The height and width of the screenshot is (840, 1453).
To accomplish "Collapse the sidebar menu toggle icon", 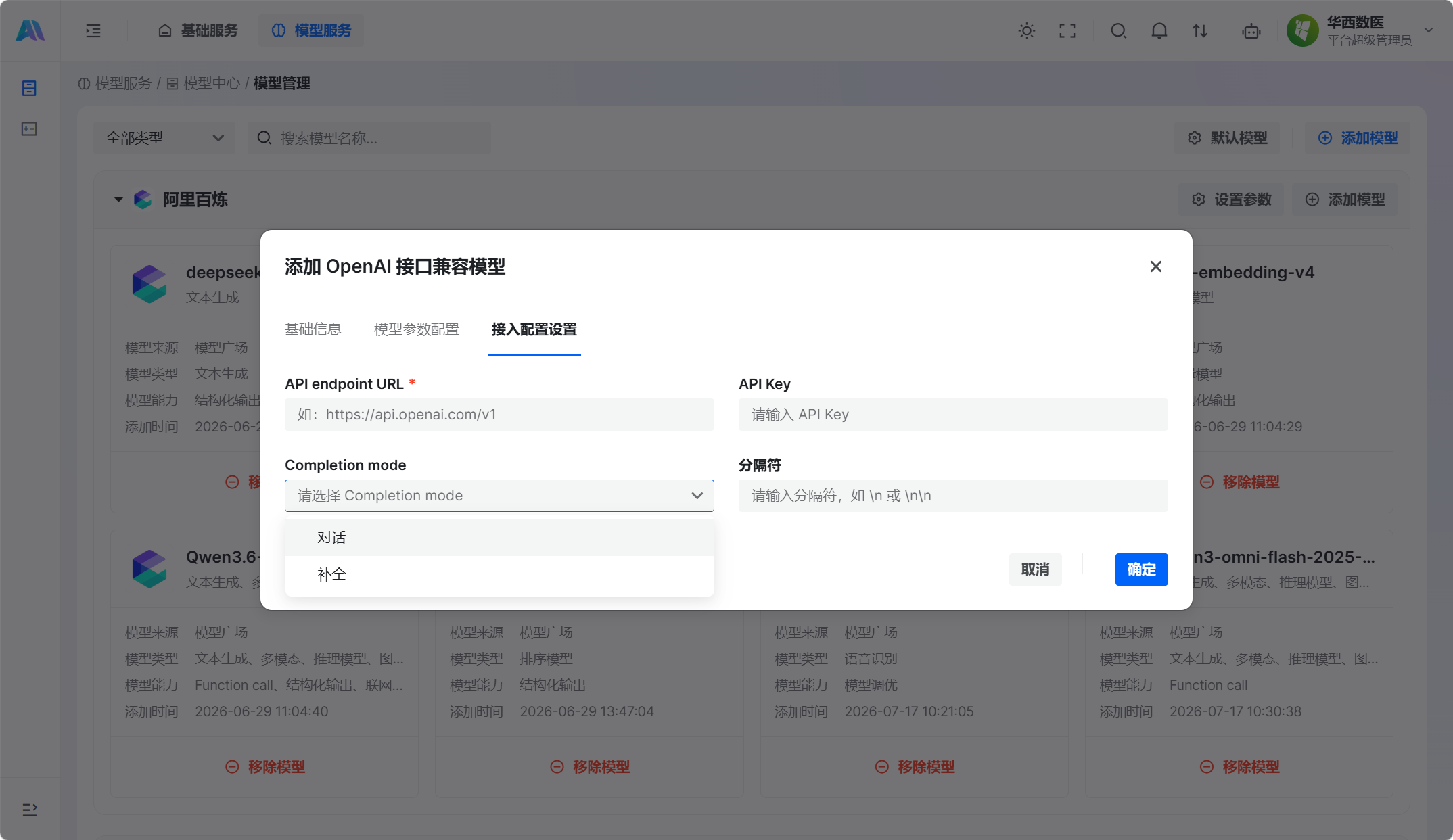I will point(93,30).
